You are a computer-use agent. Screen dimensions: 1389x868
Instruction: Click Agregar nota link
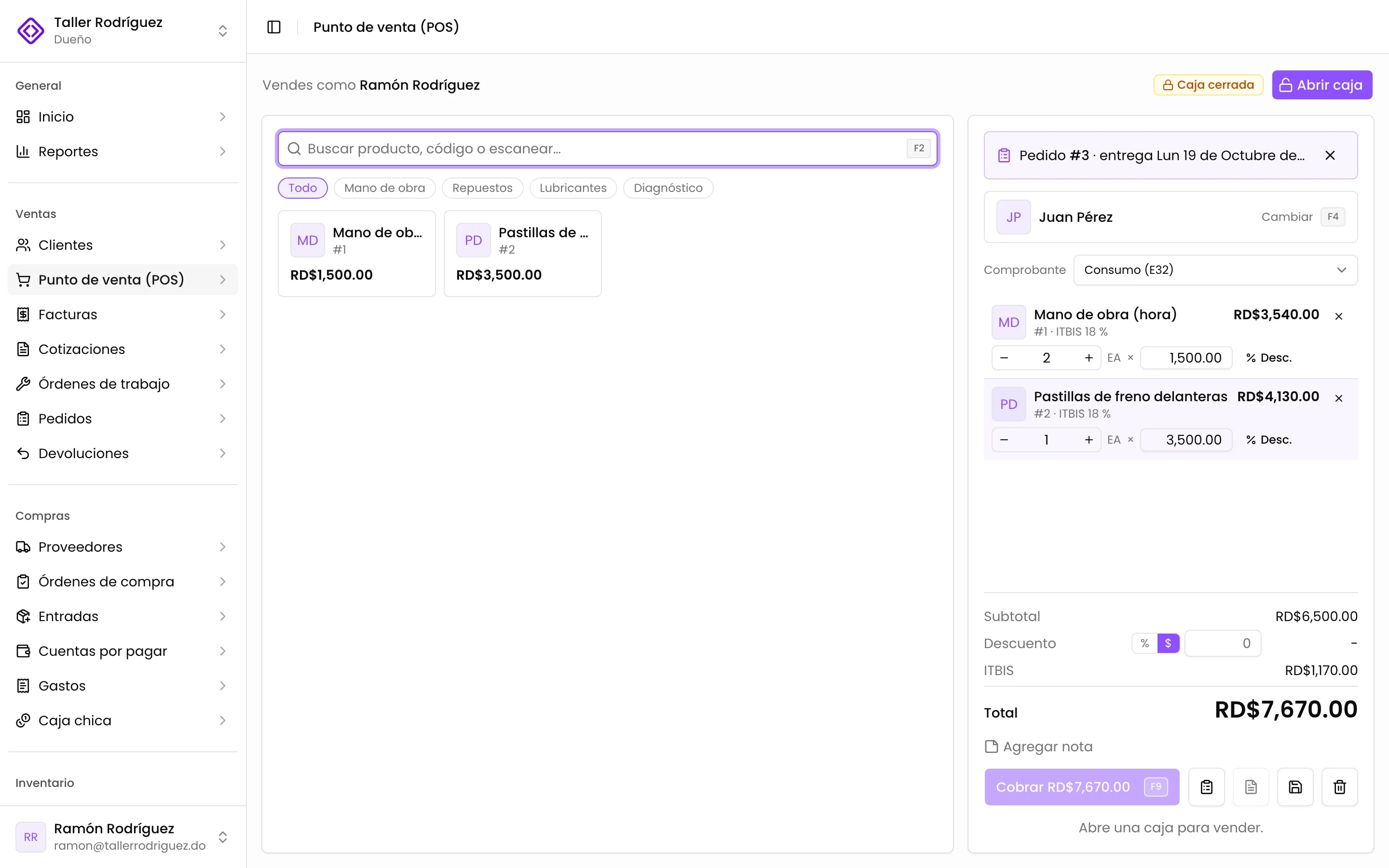[x=1038, y=747]
